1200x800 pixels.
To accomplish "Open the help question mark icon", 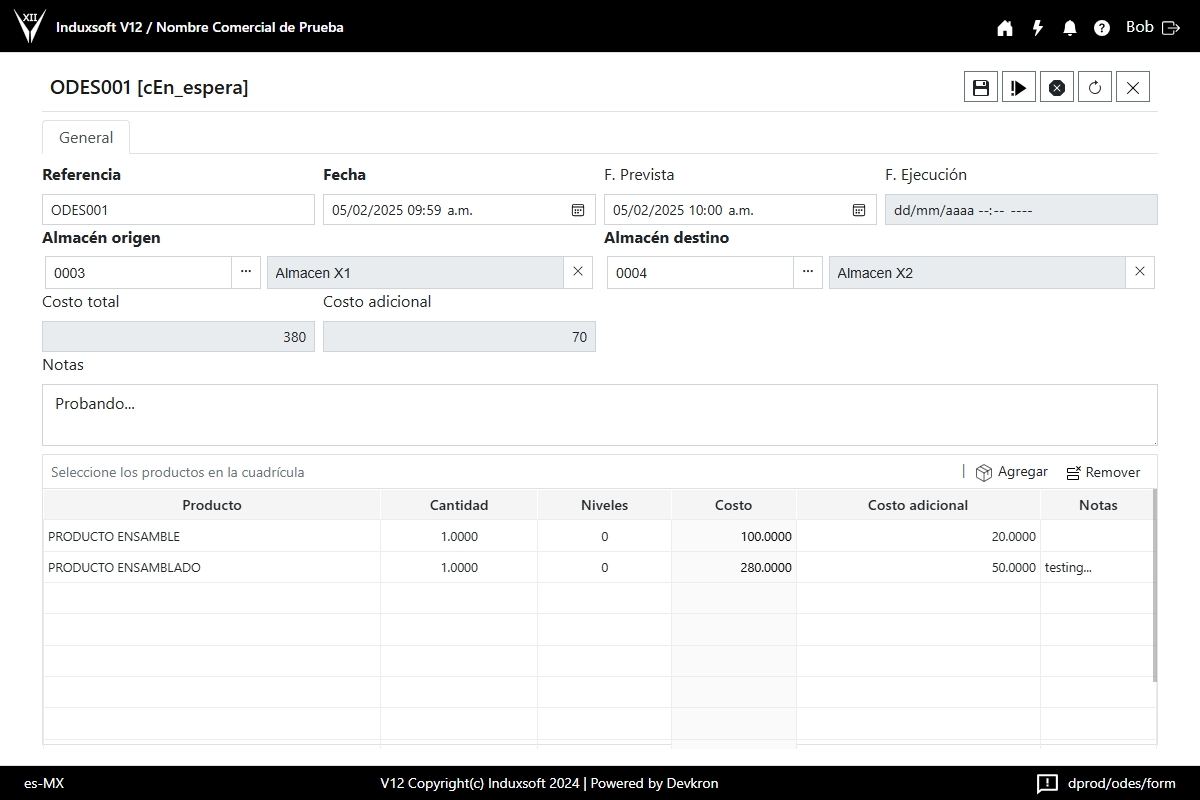I will pyautogui.click(x=1102, y=28).
